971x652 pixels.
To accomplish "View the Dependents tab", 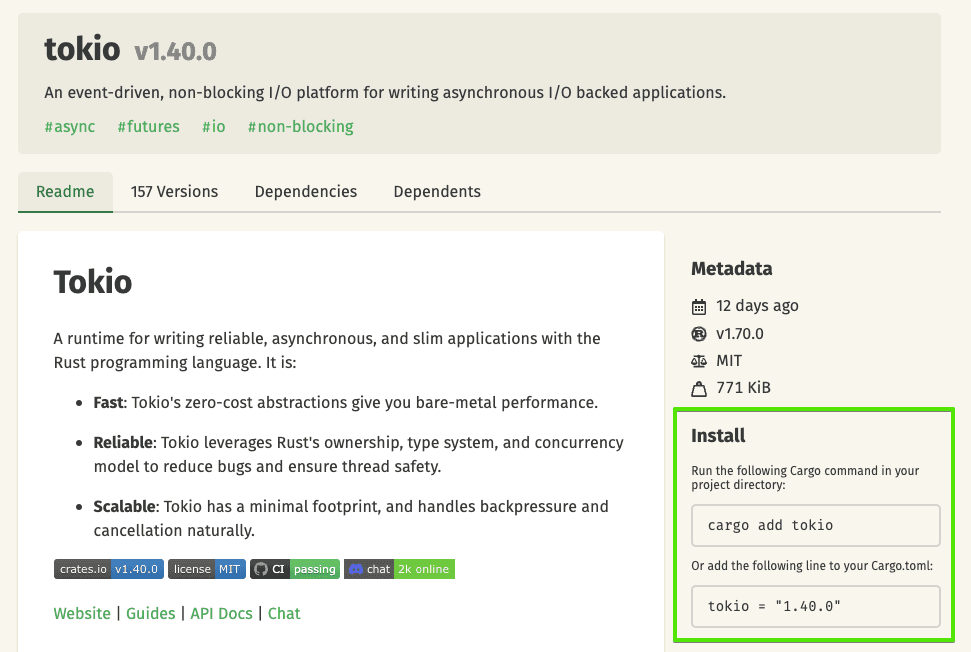I will (437, 192).
